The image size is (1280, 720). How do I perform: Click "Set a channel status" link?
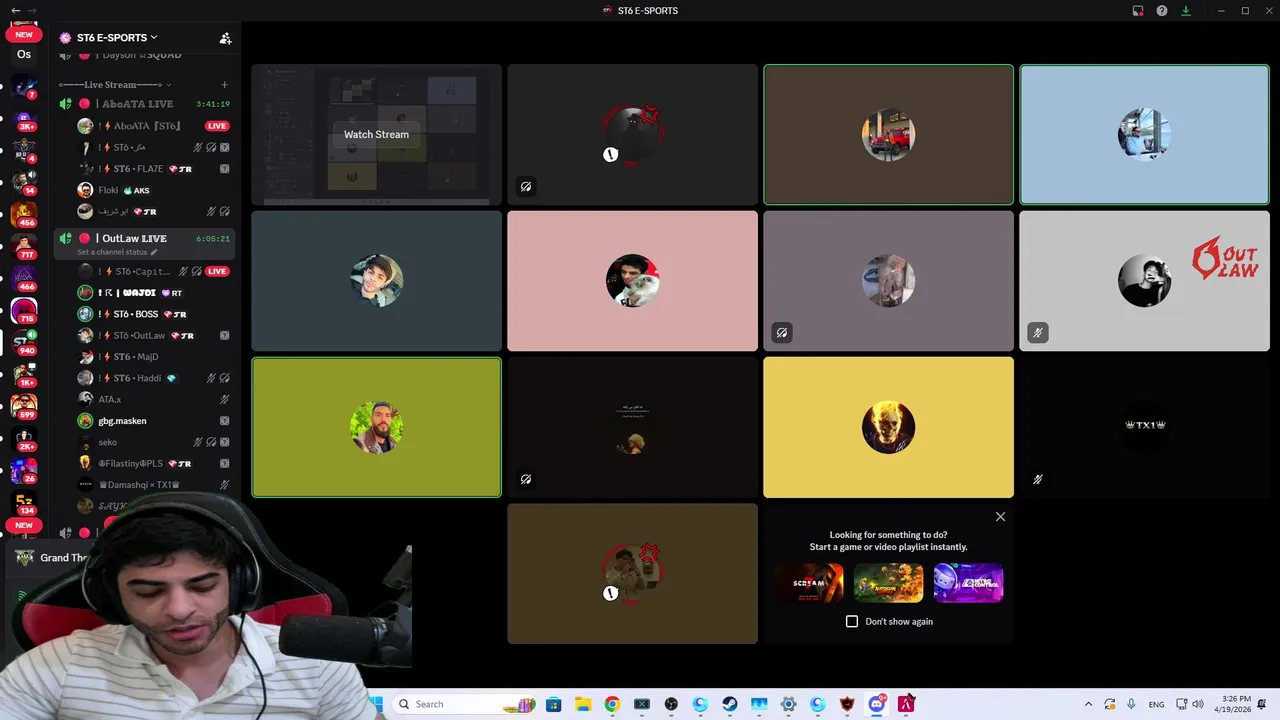click(x=112, y=252)
